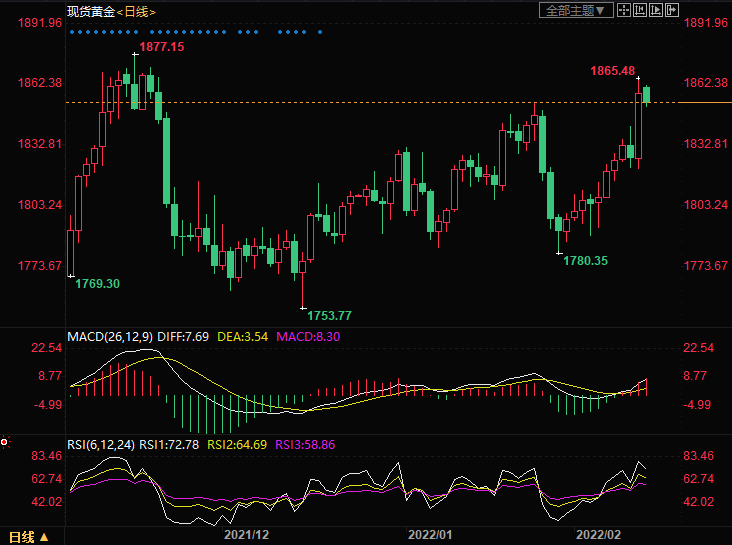Click the crosshair cursor icon in top toolbar
This screenshot has height=545, width=732.
624,10
